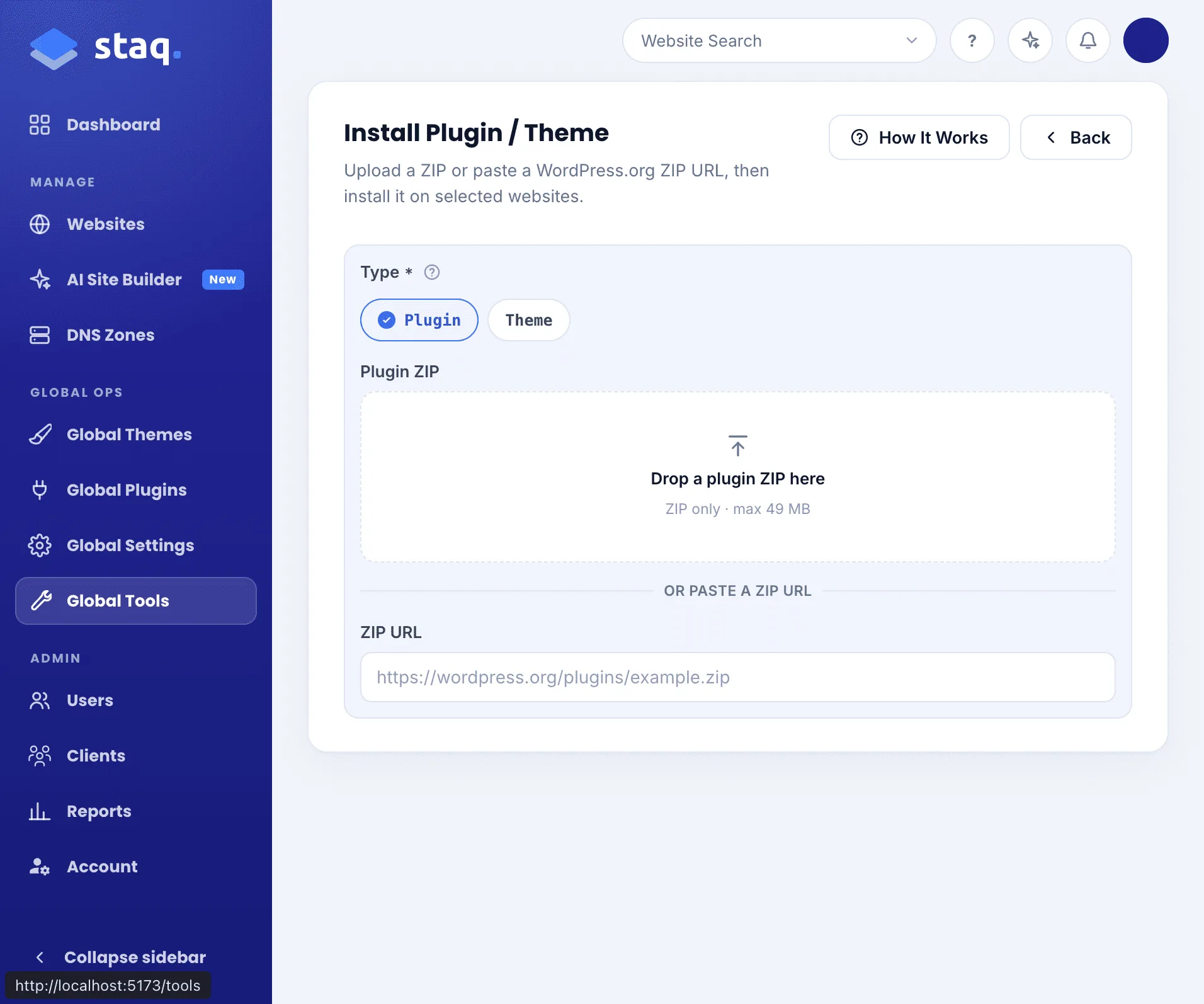Viewport: 1204px width, 1004px height.
Task: Click the Global Tools wrench icon
Action: [x=41, y=601]
